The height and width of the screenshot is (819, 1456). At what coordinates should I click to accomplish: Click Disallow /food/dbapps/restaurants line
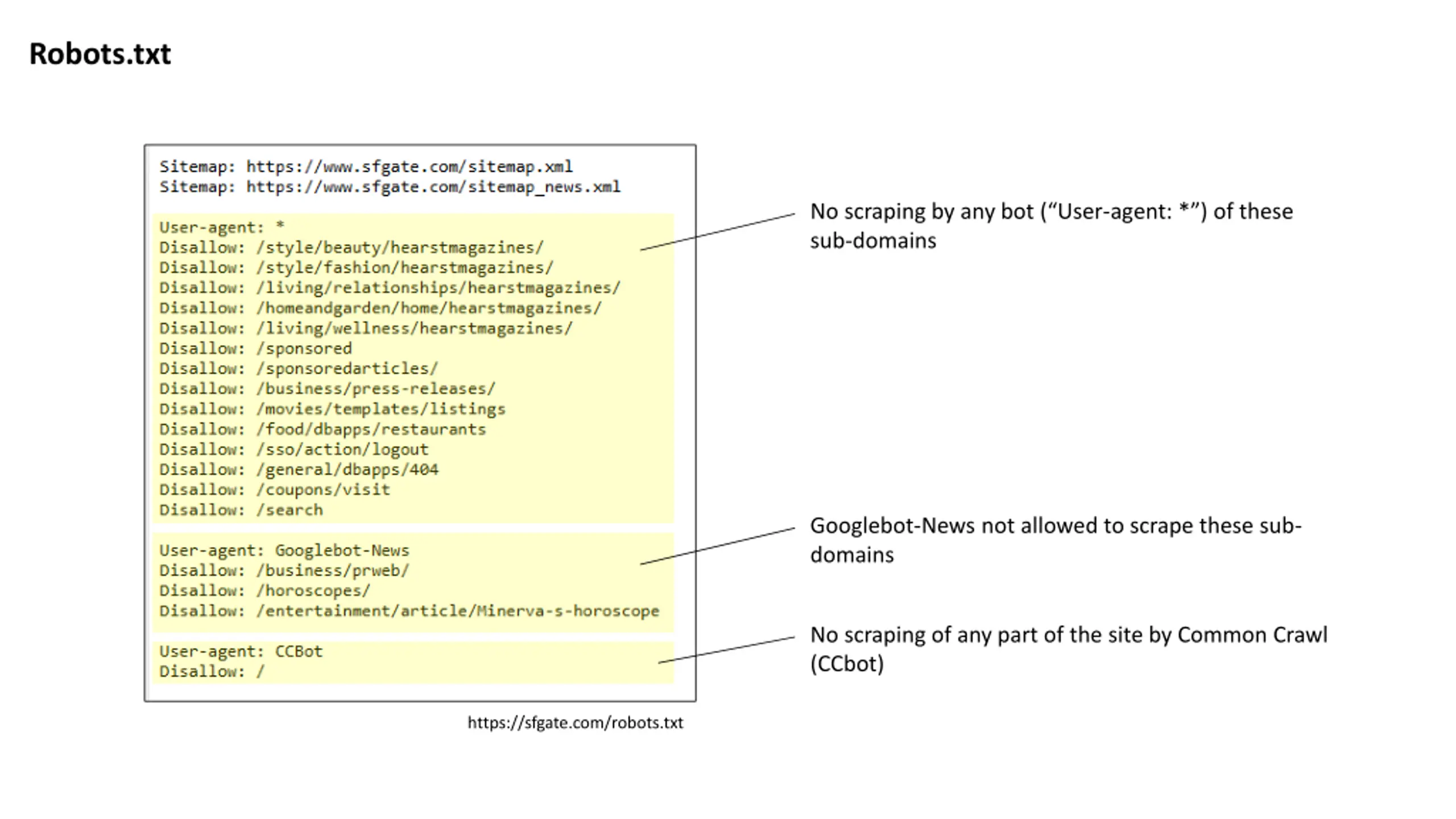pyautogui.click(x=322, y=429)
